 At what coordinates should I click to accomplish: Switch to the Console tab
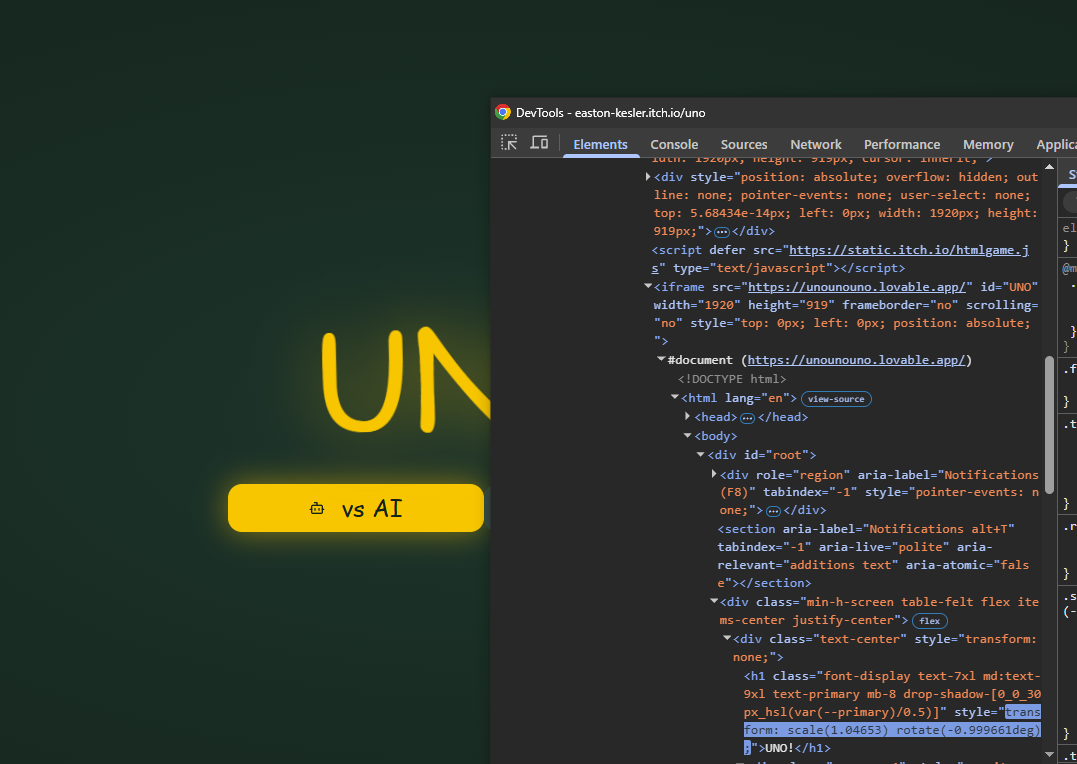(674, 144)
